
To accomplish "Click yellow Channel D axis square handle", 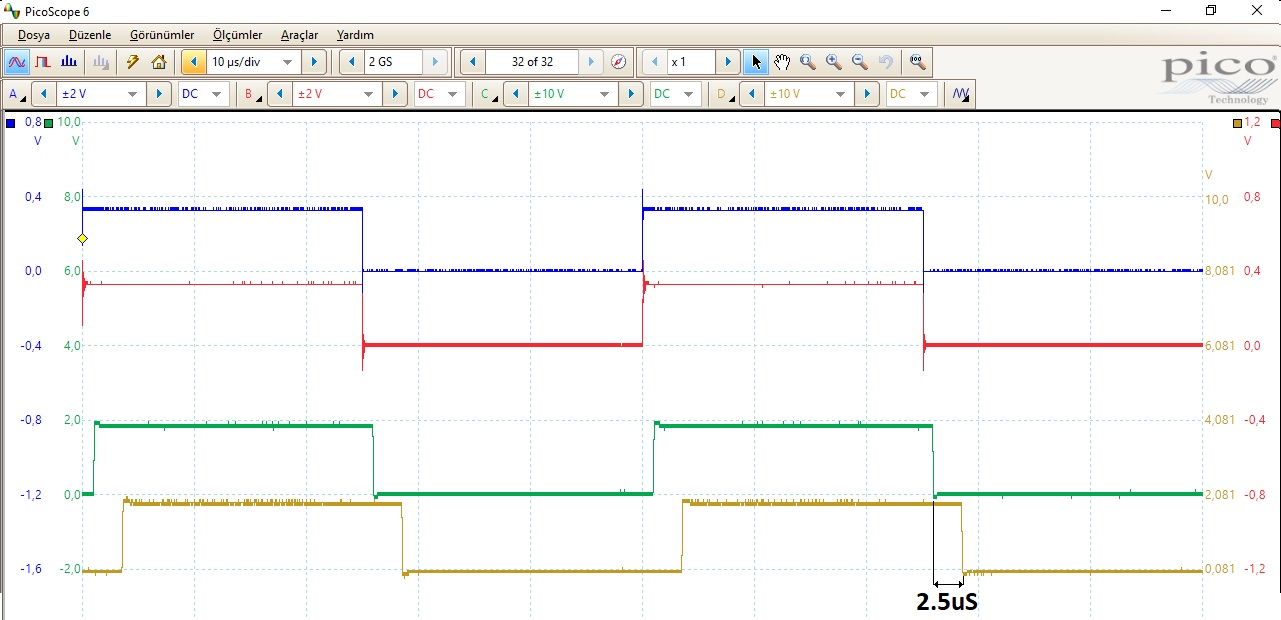I will tap(1238, 123).
